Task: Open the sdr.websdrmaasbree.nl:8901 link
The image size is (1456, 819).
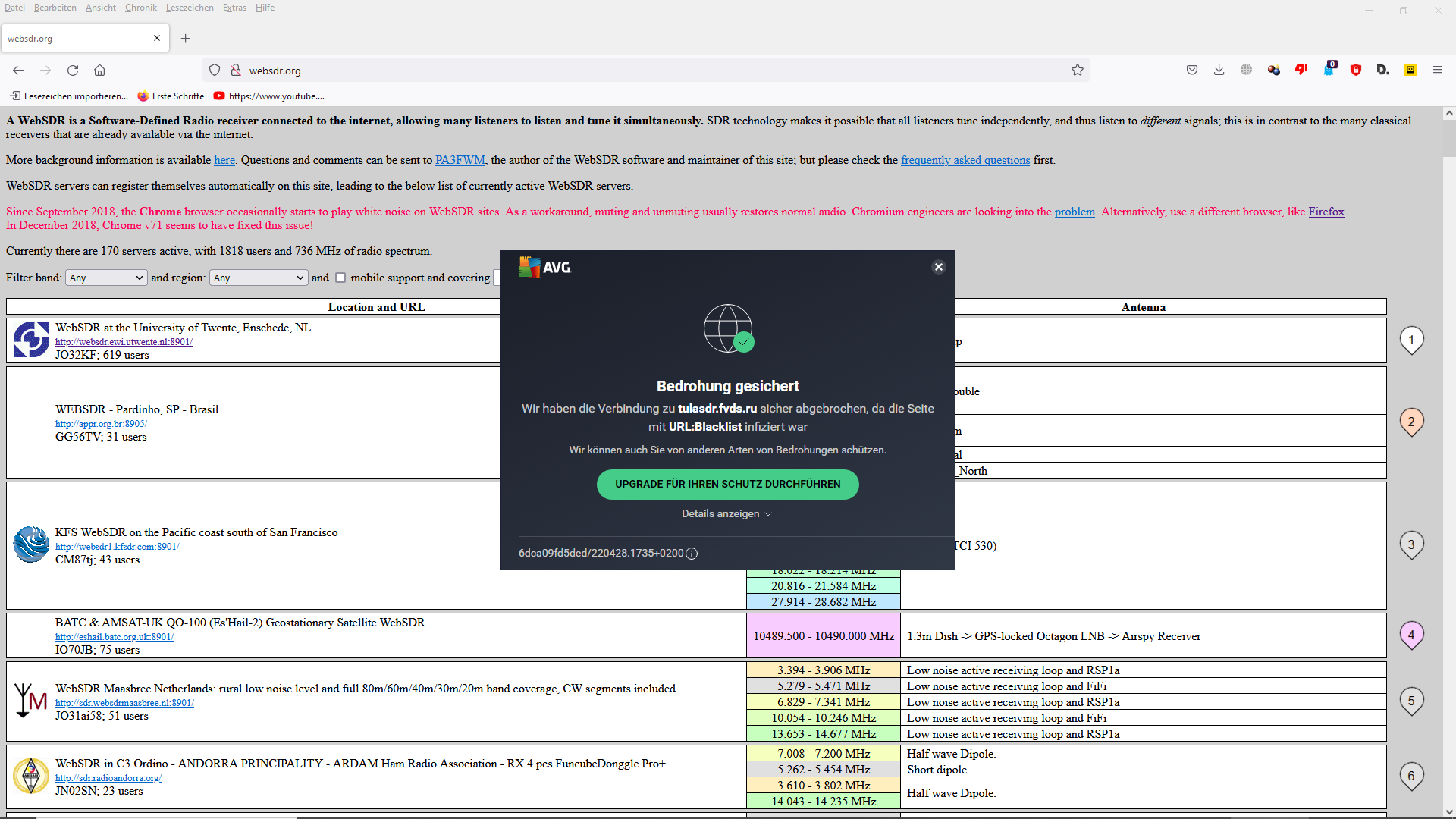Action: 124,703
